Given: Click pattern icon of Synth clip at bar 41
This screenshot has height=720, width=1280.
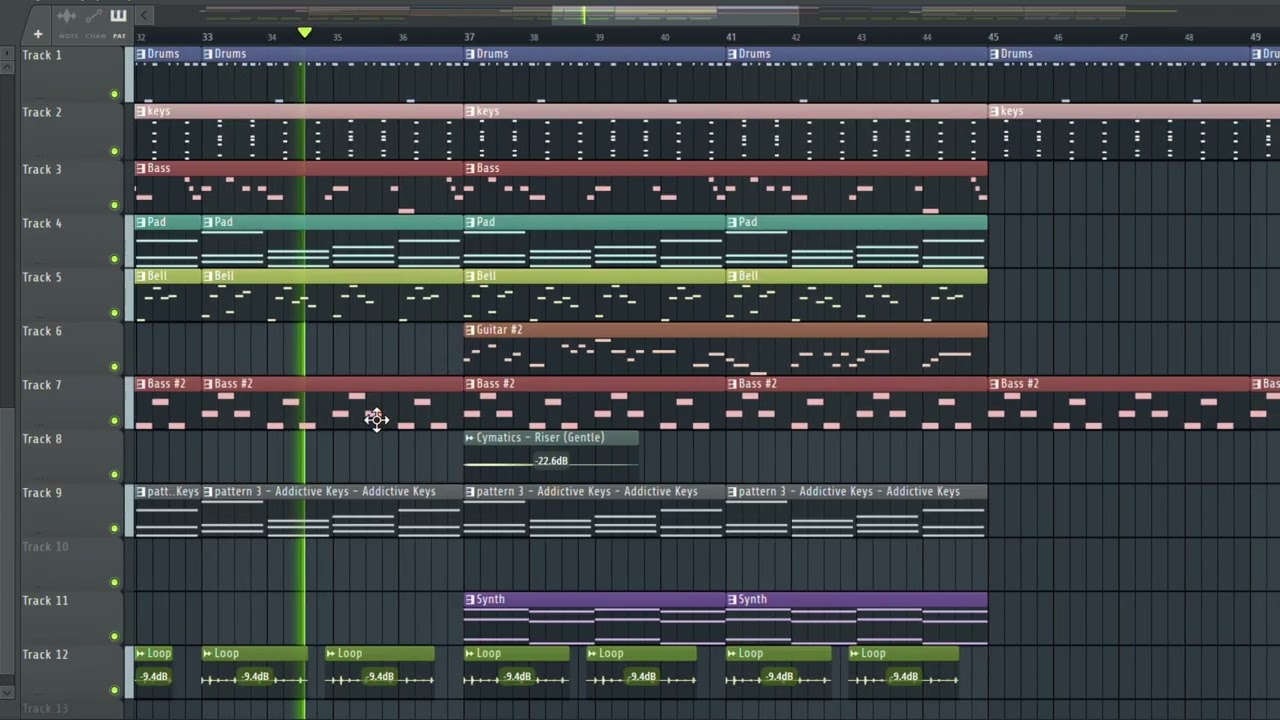Looking at the screenshot, I should [732, 600].
